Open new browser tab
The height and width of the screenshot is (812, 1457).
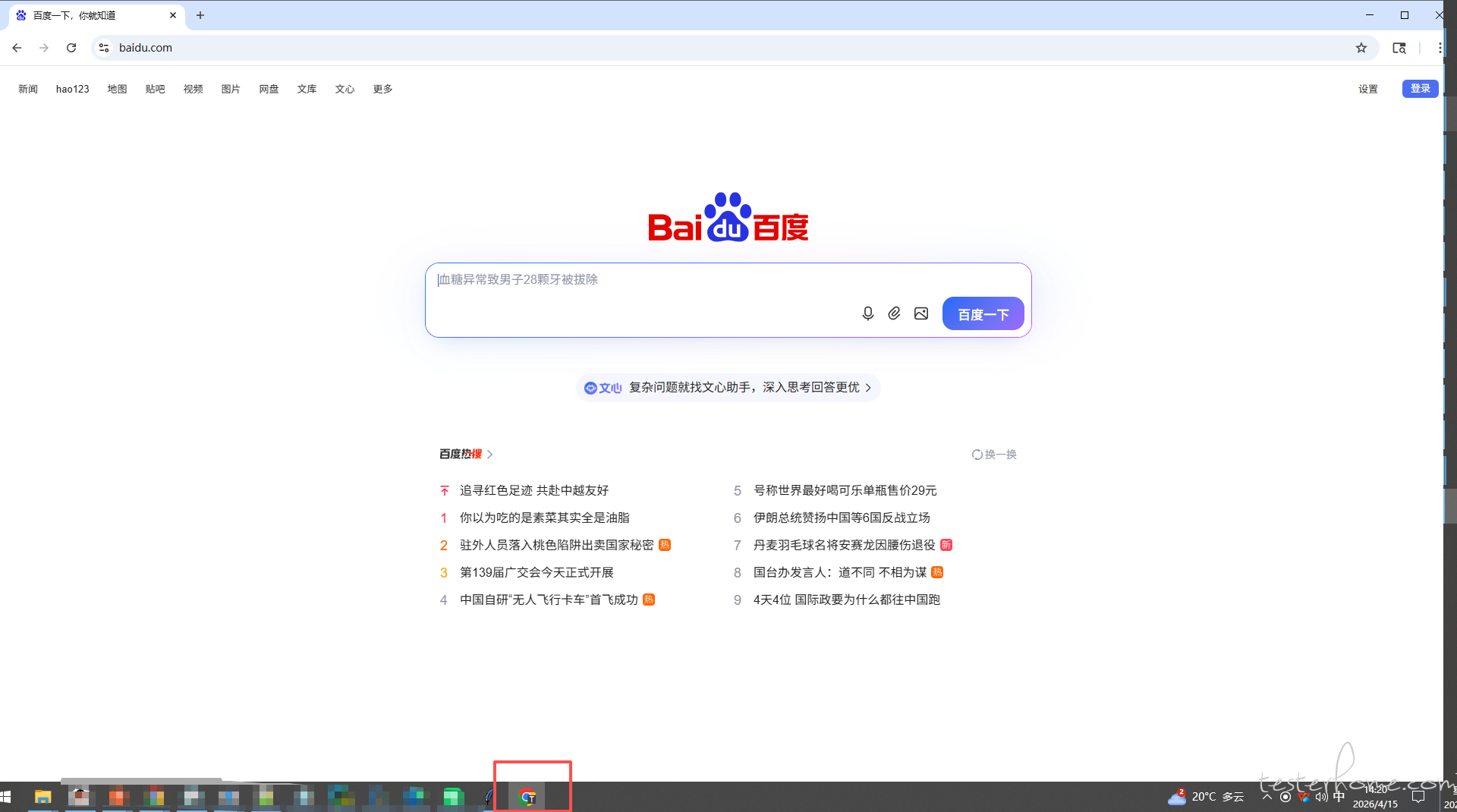click(200, 15)
